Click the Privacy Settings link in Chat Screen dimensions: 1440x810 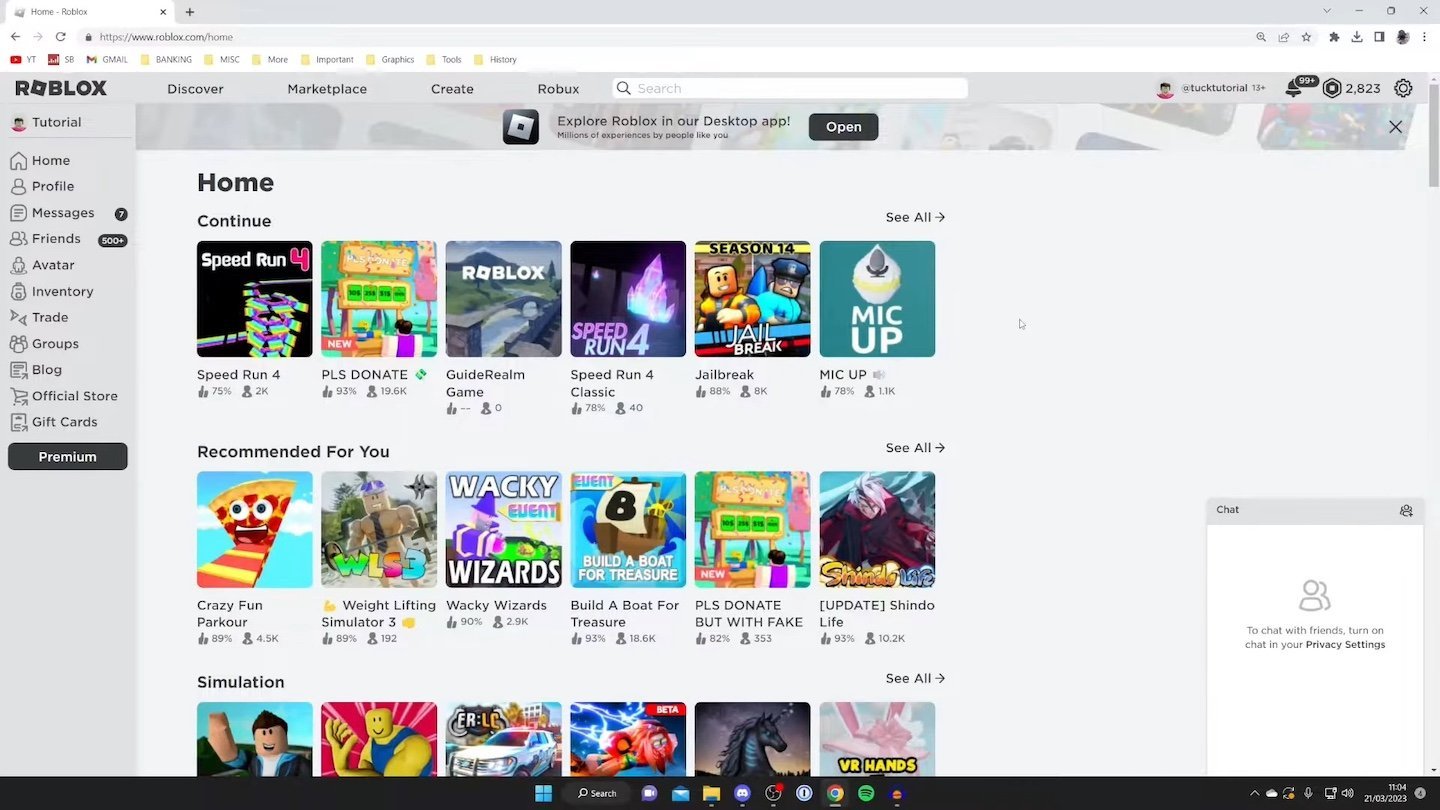click(1345, 645)
